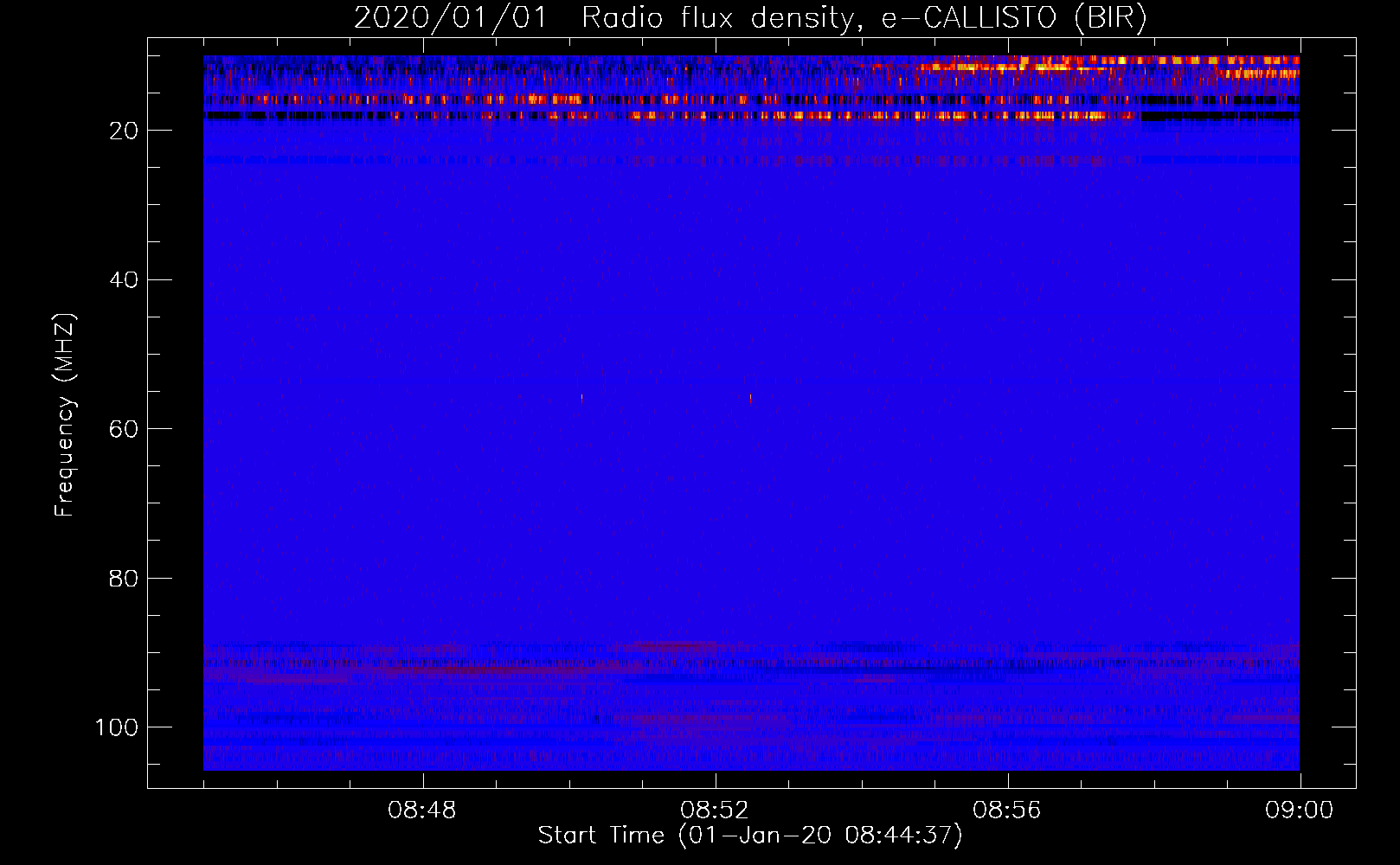Click the 'Frequency (MHZ)' axis label
The width and height of the screenshot is (1400, 865).
pos(65,414)
